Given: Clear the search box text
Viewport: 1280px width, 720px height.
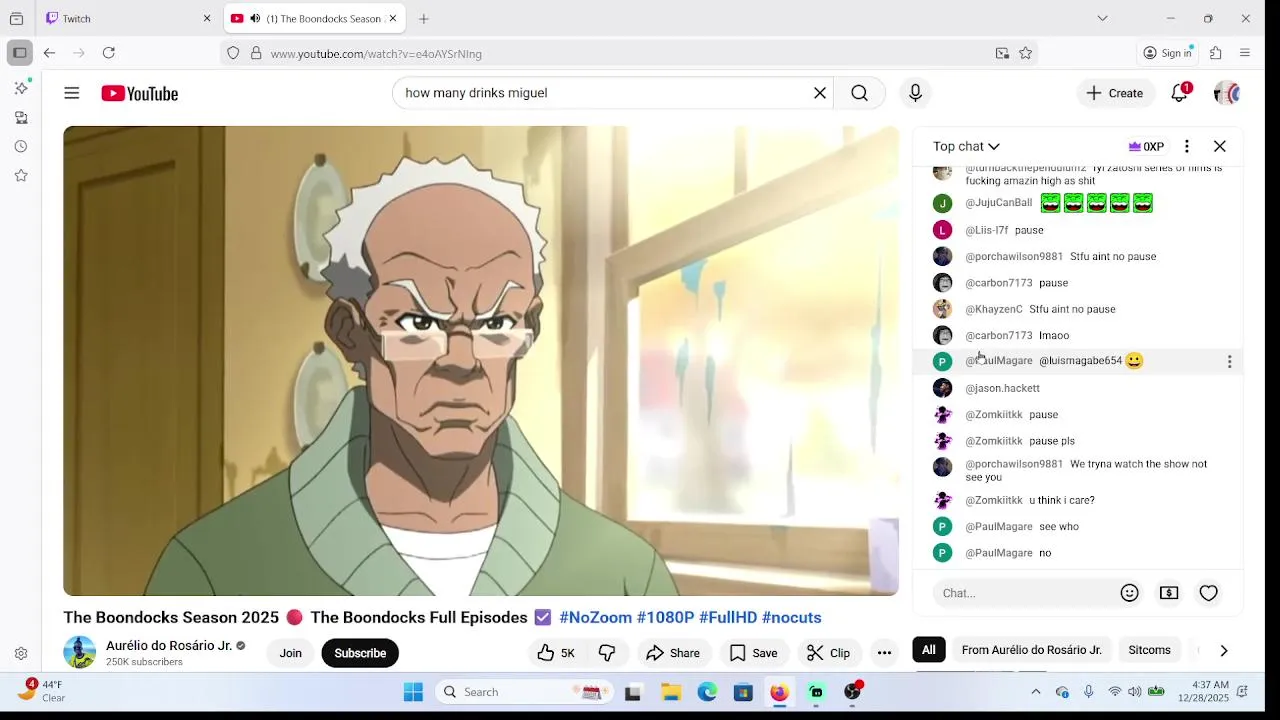Looking at the screenshot, I should 820,93.
